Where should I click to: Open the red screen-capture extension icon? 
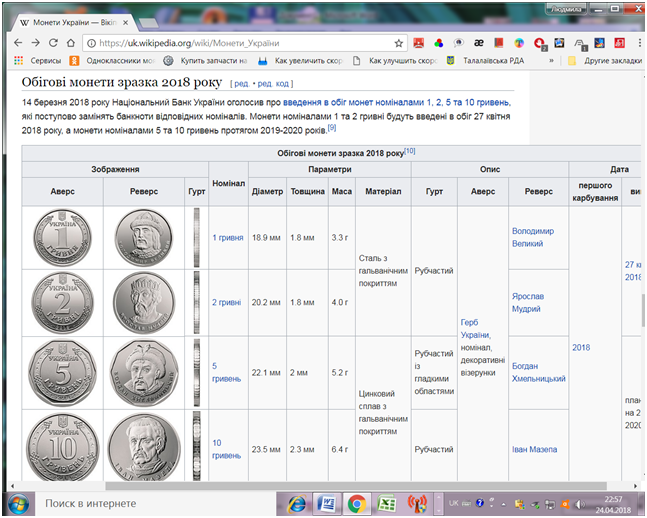click(418, 43)
